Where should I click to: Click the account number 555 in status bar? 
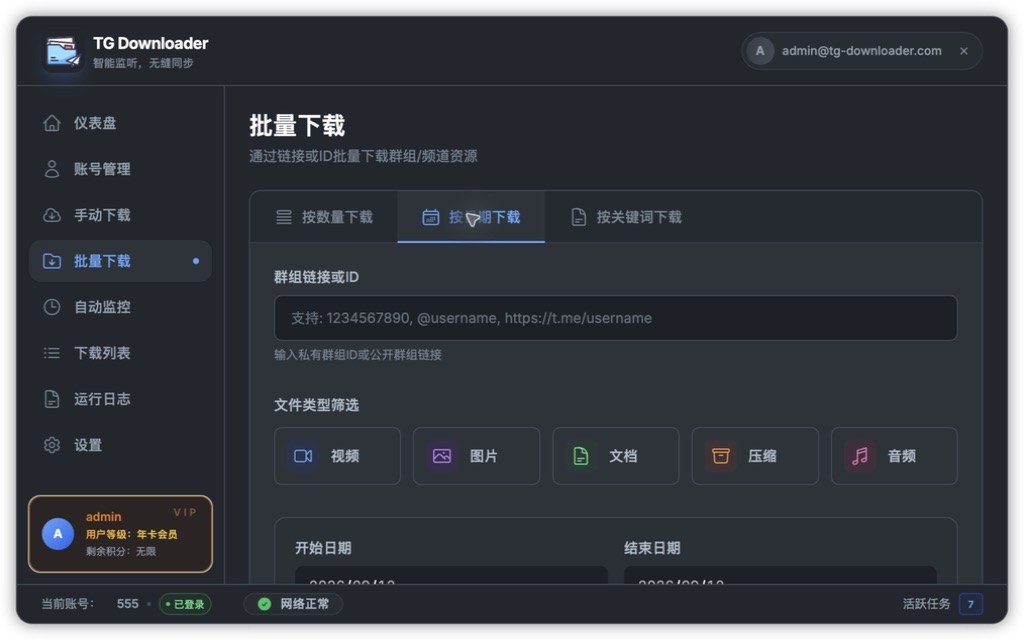127,604
